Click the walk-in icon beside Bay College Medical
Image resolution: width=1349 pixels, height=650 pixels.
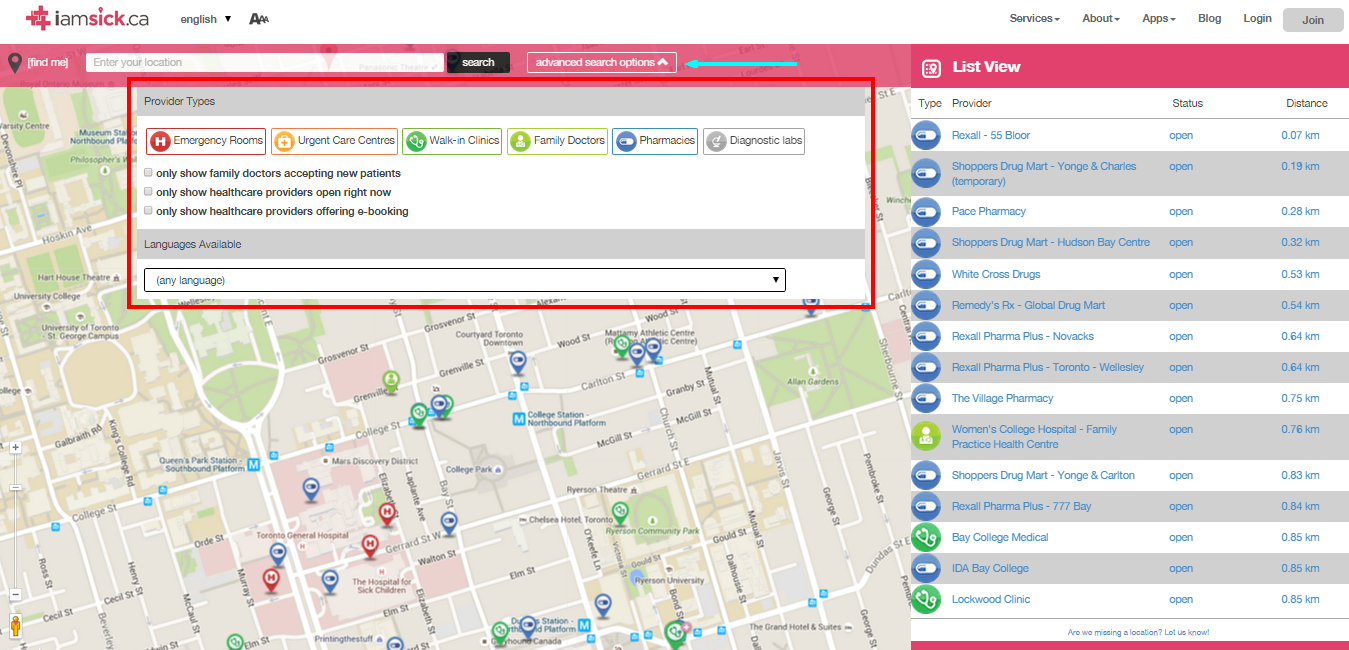926,537
